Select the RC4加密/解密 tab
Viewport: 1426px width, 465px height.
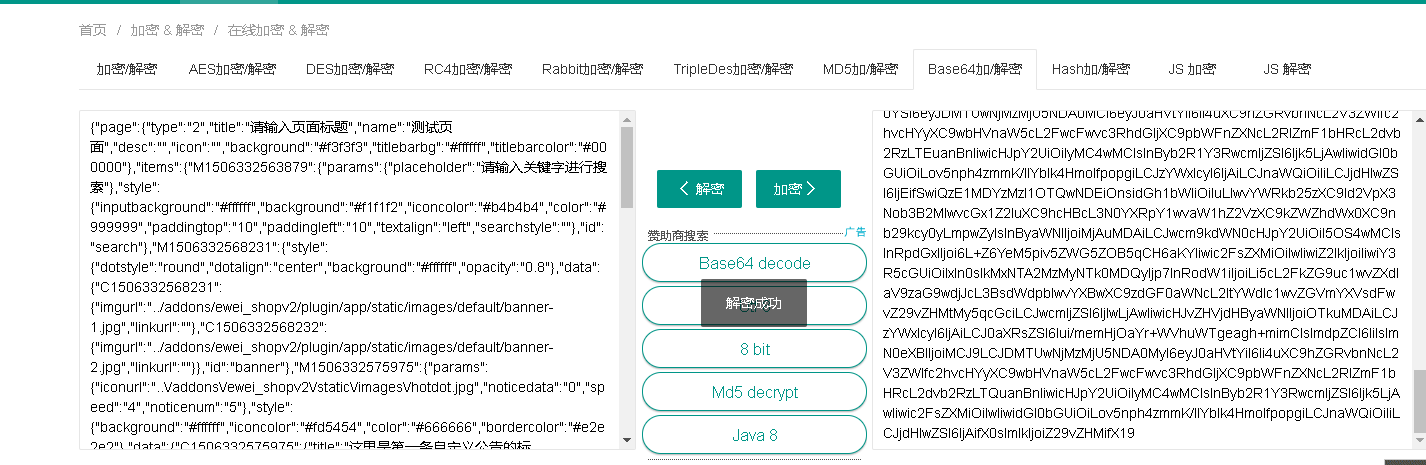(468, 69)
